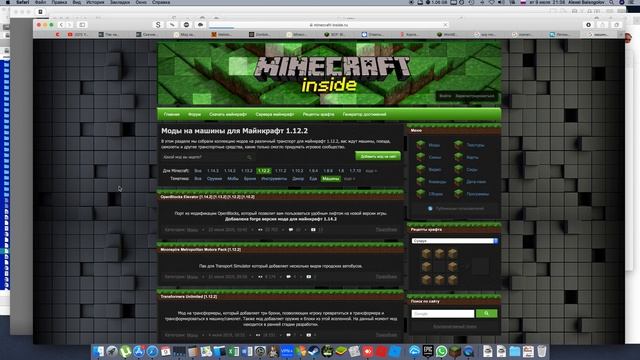This screenshot has height=360, width=640.
Task: Open the Trash in the Dock
Action: point(542,351)
